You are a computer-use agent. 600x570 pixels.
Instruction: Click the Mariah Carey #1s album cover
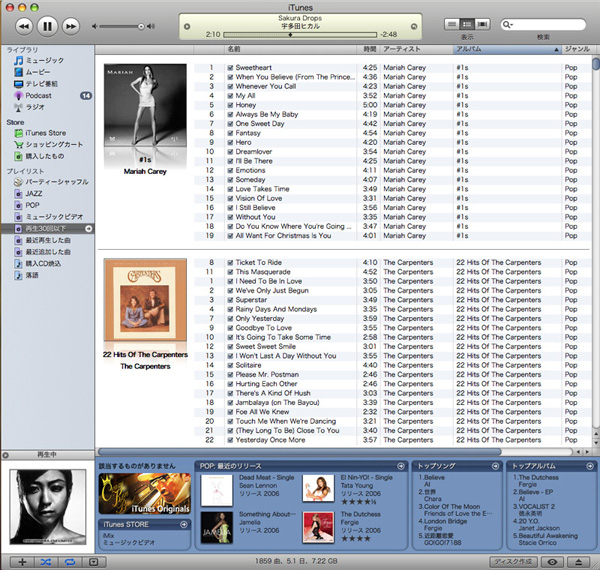pos(145,105)
